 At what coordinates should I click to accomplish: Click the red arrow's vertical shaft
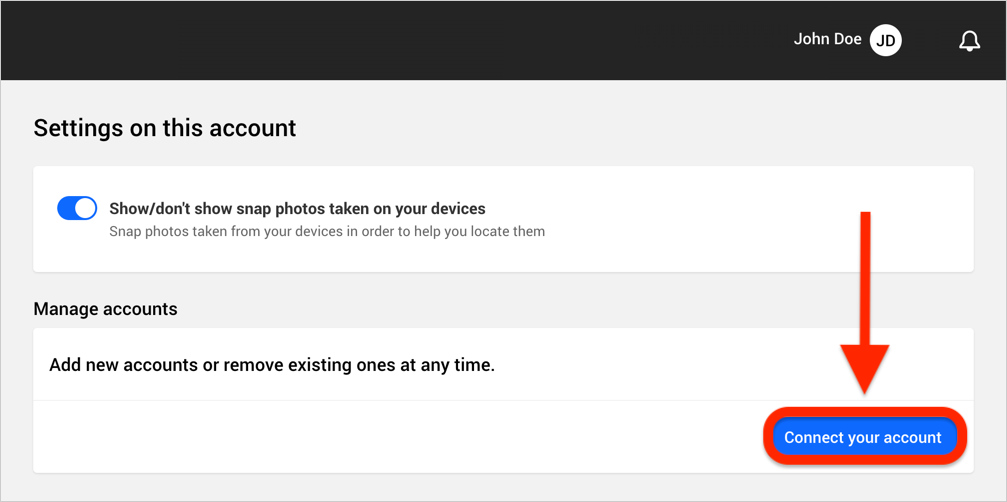(865, 279)
